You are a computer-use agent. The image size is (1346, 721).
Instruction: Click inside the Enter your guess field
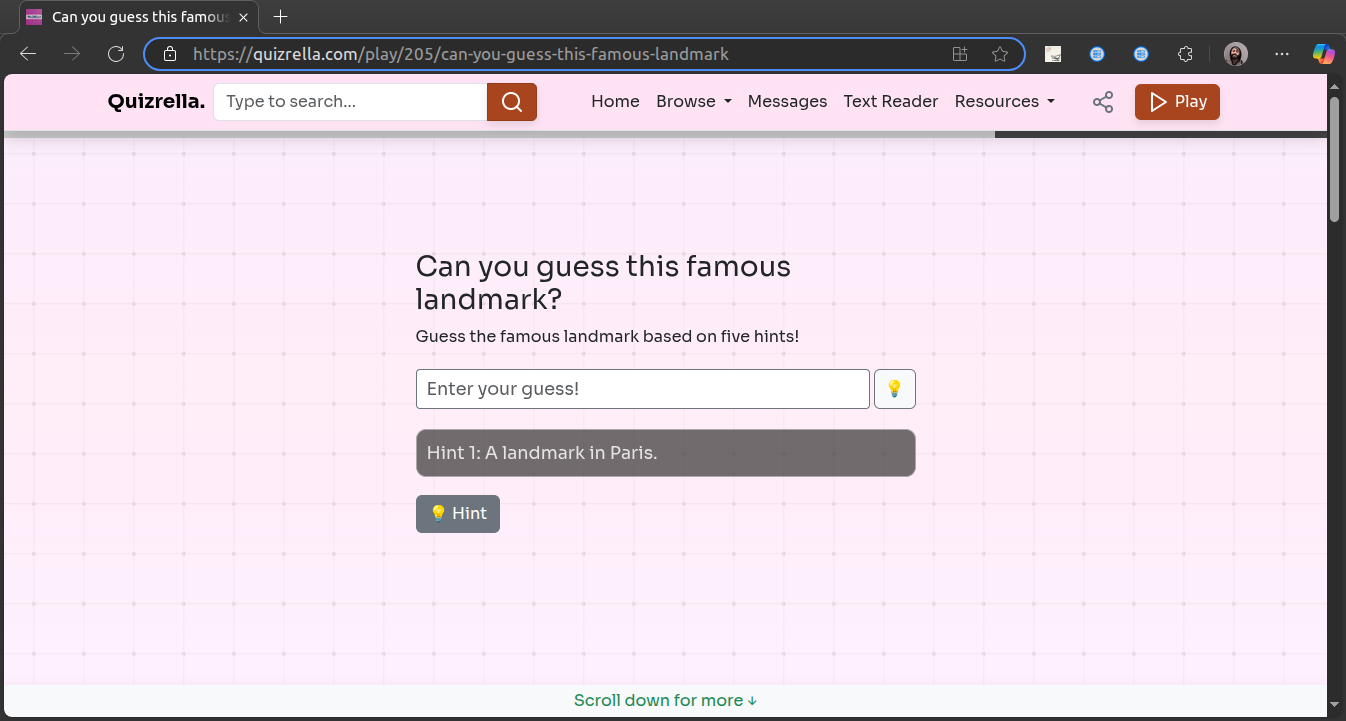642,388
